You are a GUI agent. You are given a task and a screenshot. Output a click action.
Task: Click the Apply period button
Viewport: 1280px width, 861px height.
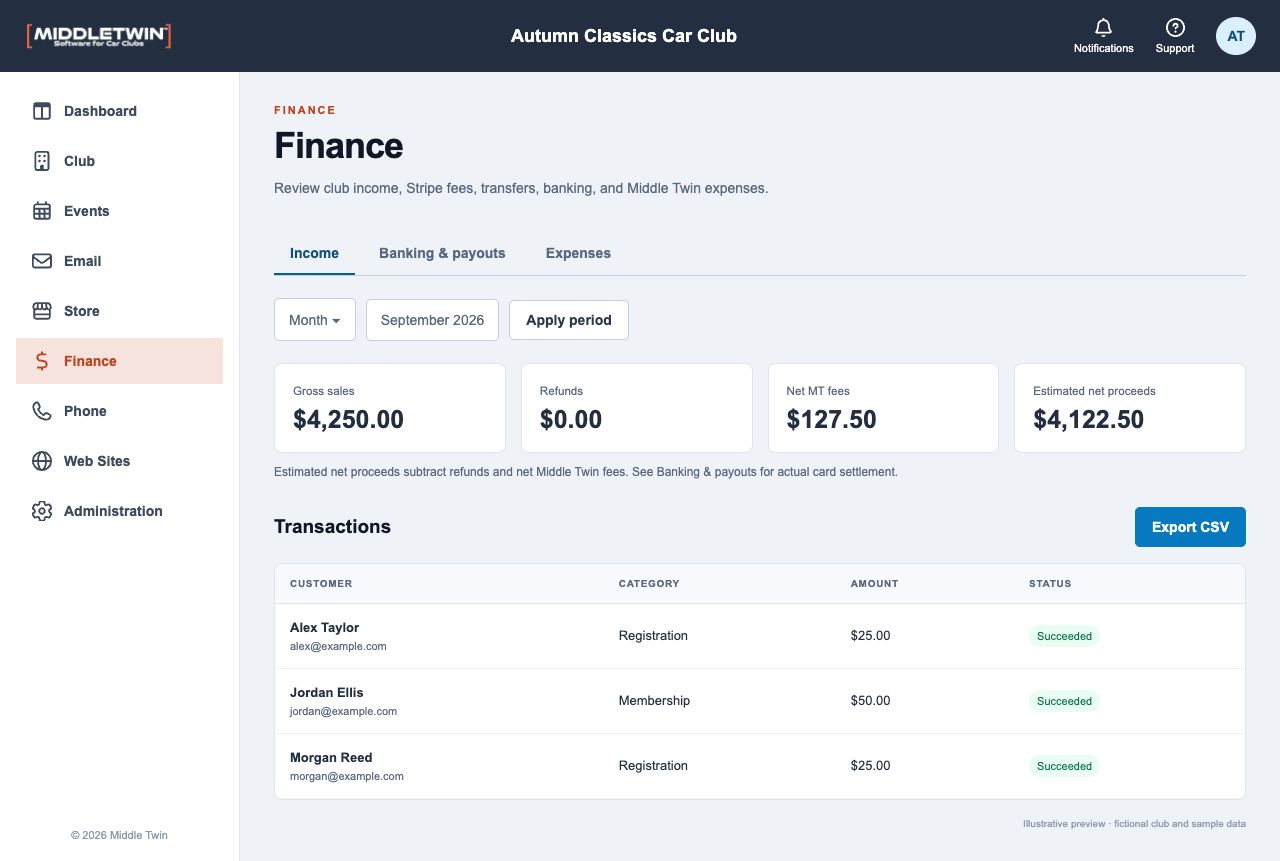tap(569, 320)
